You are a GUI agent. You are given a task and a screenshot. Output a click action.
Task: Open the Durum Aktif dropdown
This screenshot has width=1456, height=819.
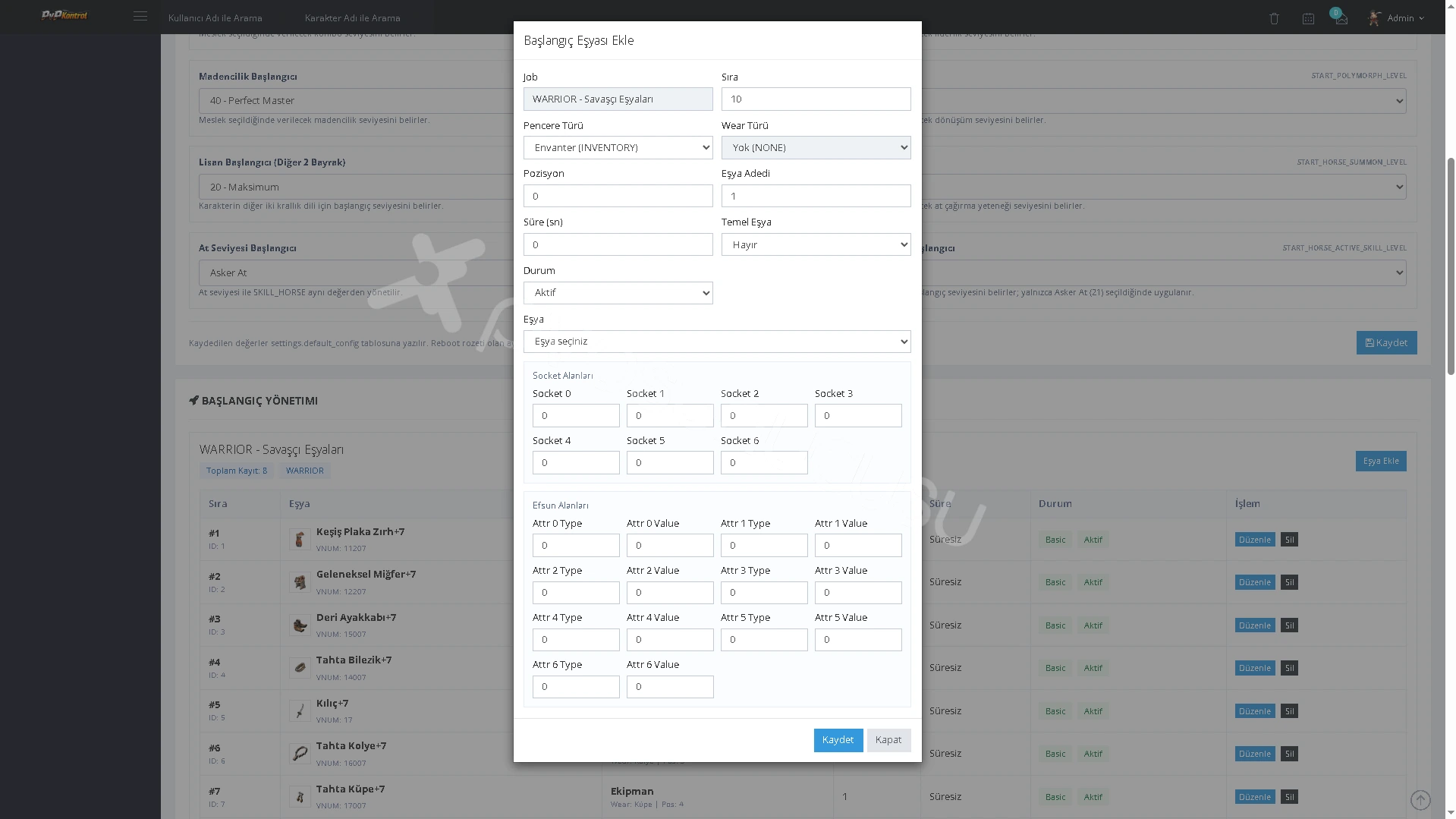coord(618,293)
